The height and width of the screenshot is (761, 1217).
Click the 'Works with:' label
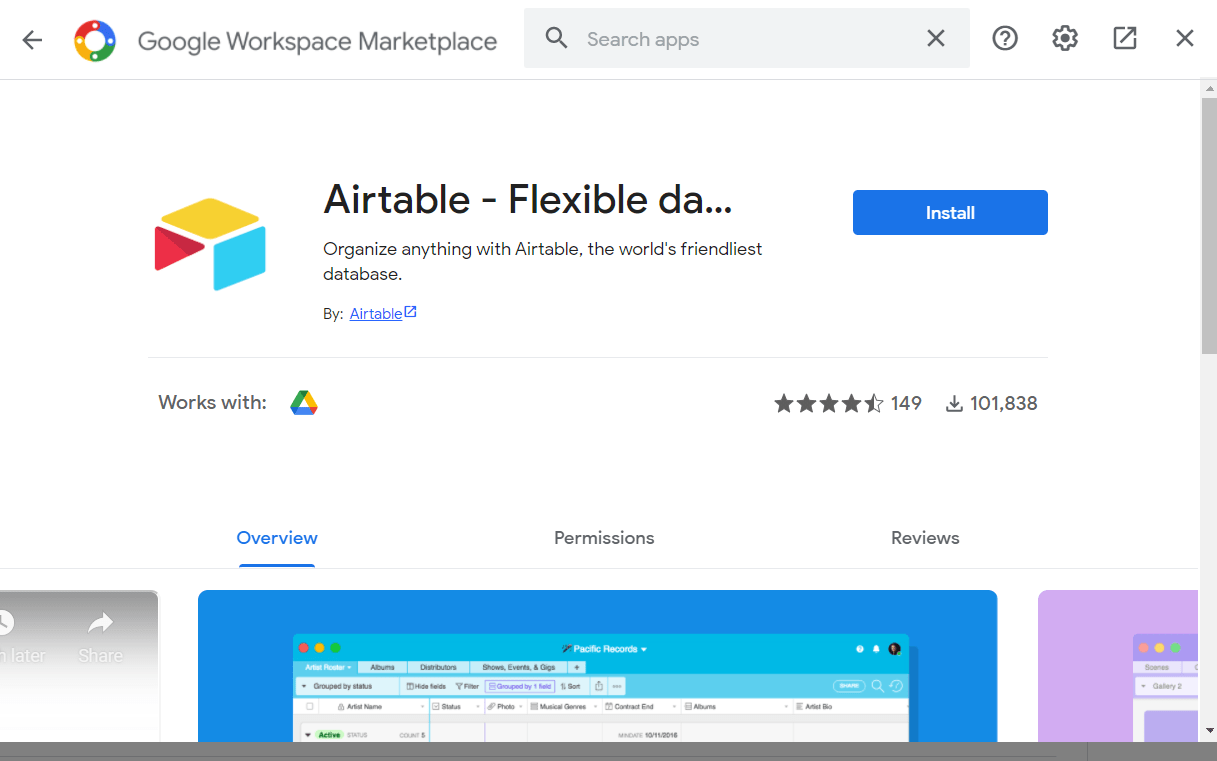point(212,403)
